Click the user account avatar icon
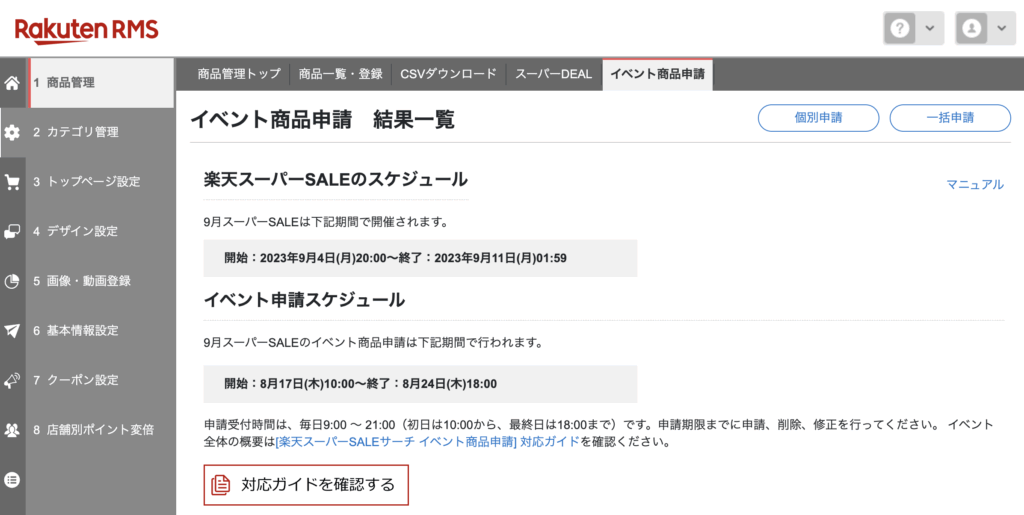Image resolution: width=1024 pixels, height=515 pixels. point(972,29)
